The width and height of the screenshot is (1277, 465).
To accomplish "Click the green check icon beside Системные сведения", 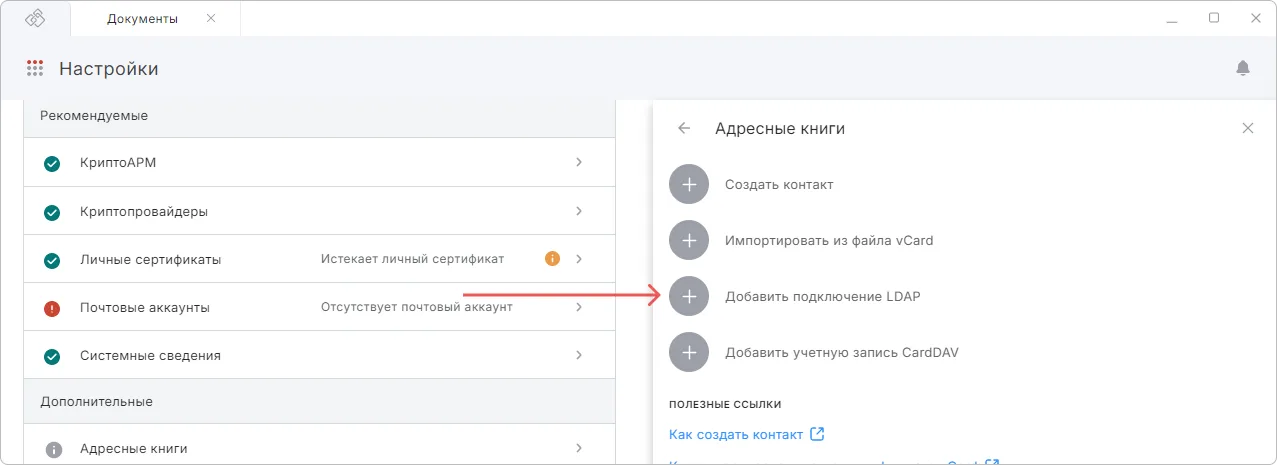I will click(53, 356).
